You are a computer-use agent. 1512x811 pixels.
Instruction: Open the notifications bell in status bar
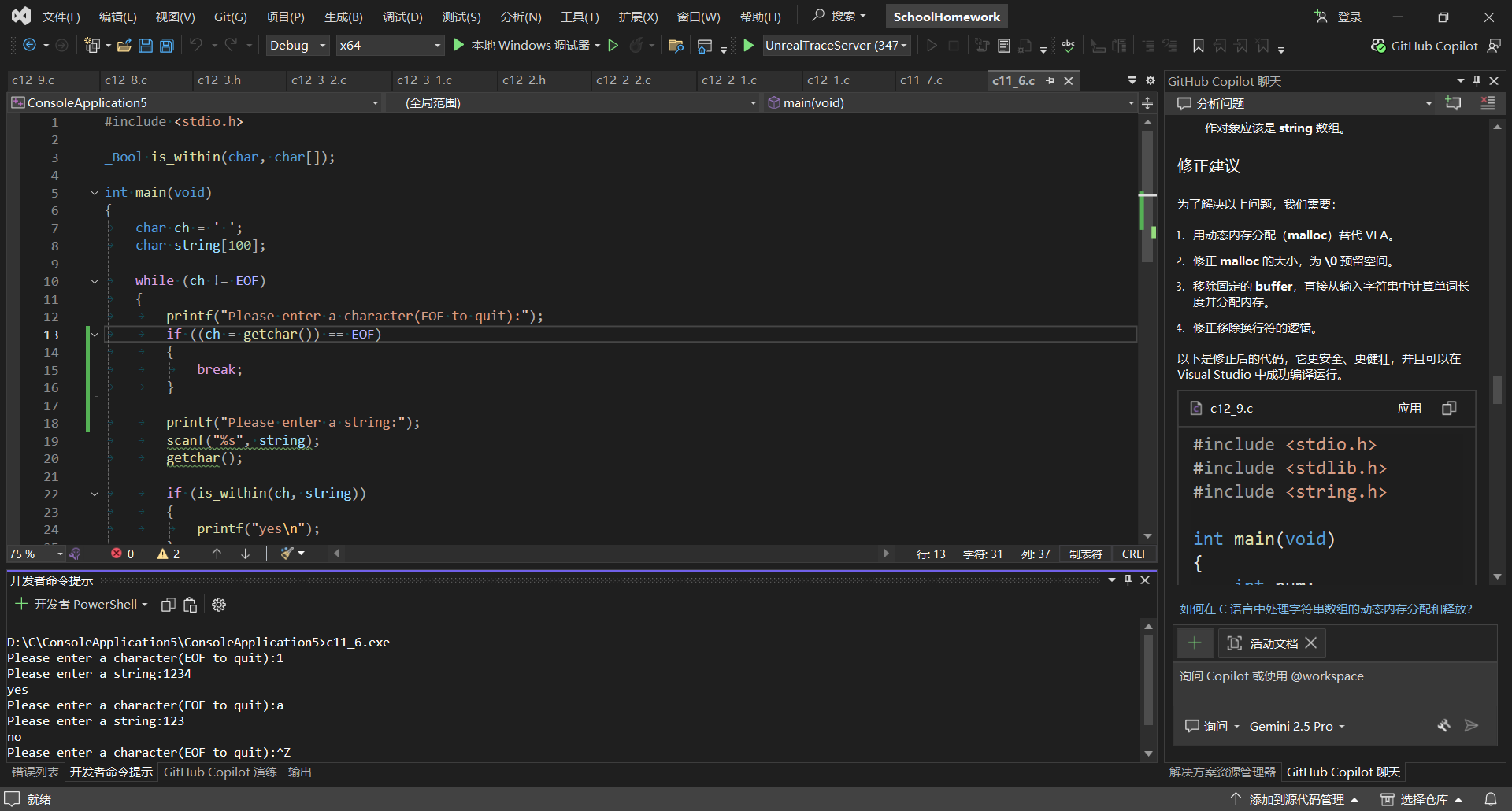(1491, 799)
